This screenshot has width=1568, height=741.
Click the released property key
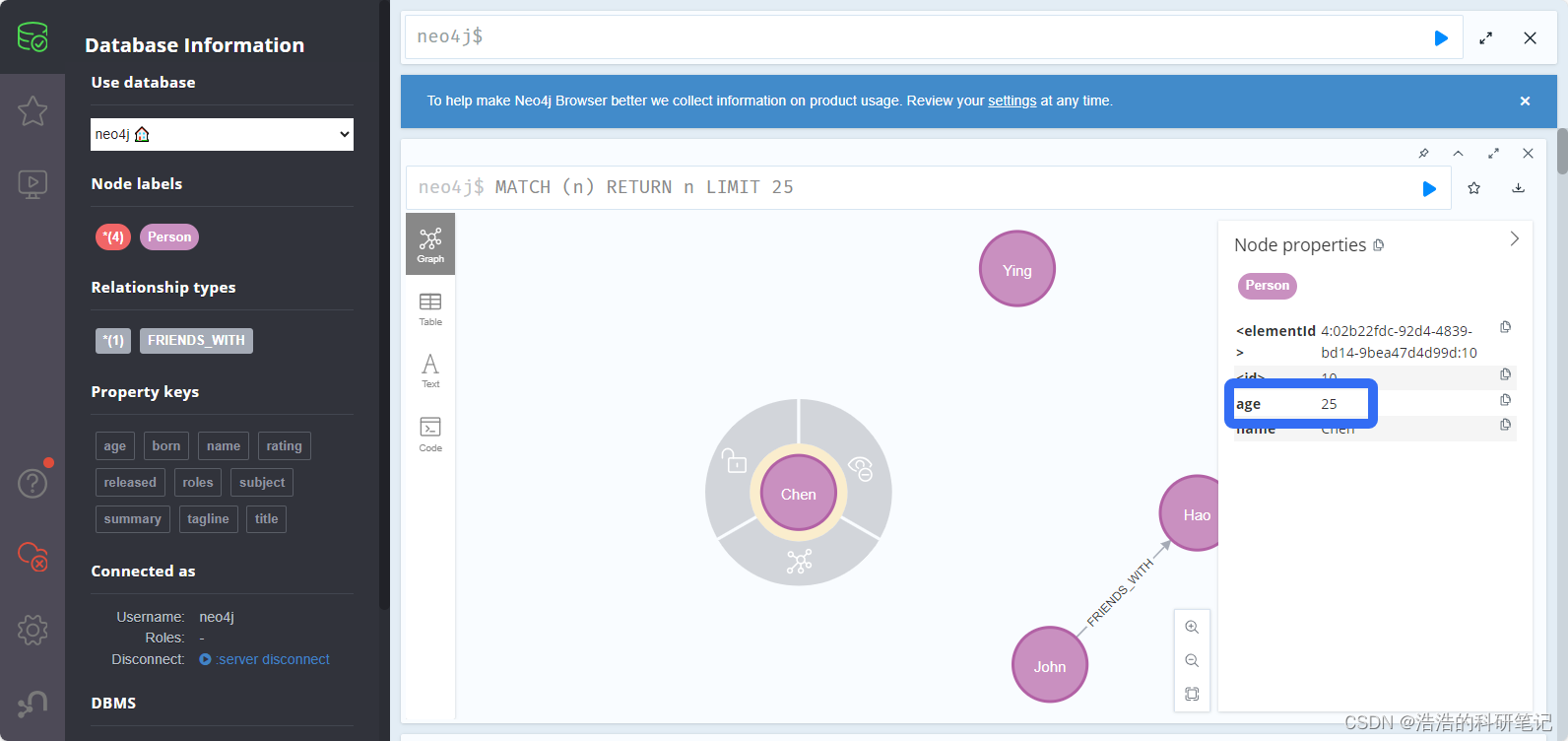(130, 483)
